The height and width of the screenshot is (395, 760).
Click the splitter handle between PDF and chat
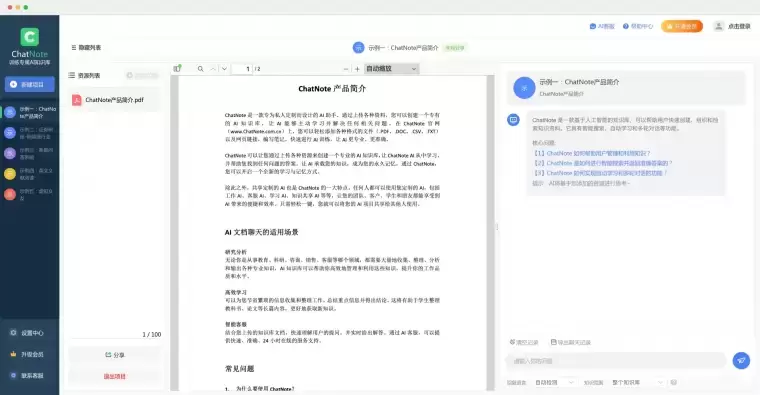tap(497, 227)
